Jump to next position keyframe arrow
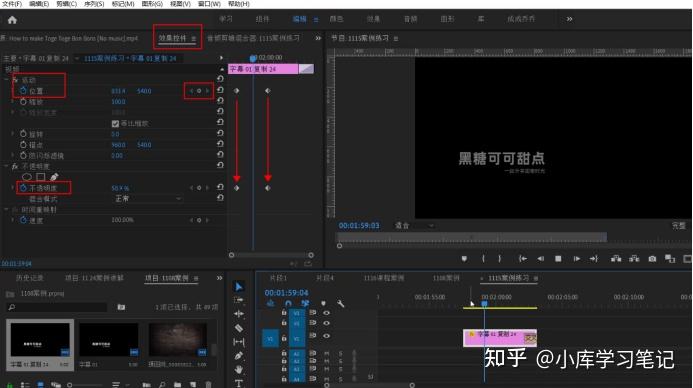The height and width of the screenshot is (388, 693). pyautogui.click(x=207, y=91)
